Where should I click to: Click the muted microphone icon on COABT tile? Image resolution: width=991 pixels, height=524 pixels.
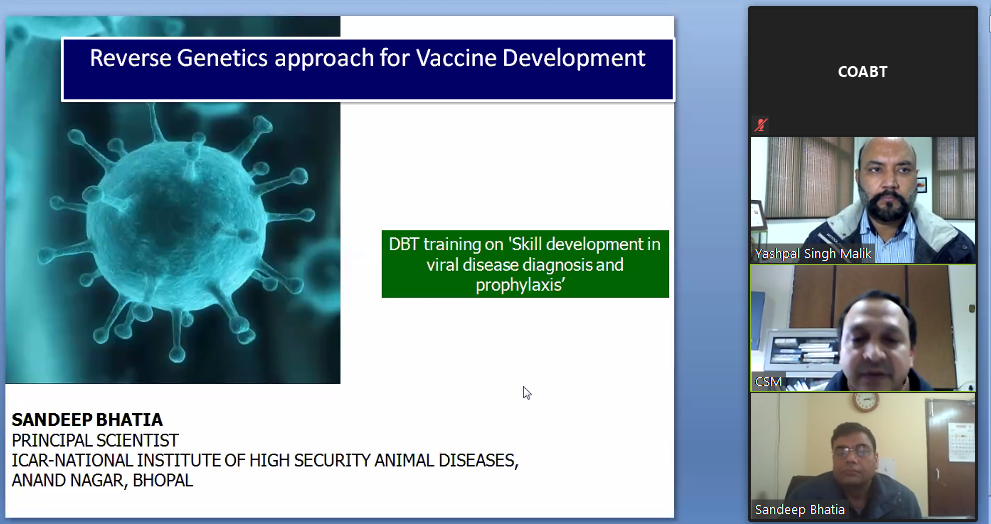[x=760, y=125]
